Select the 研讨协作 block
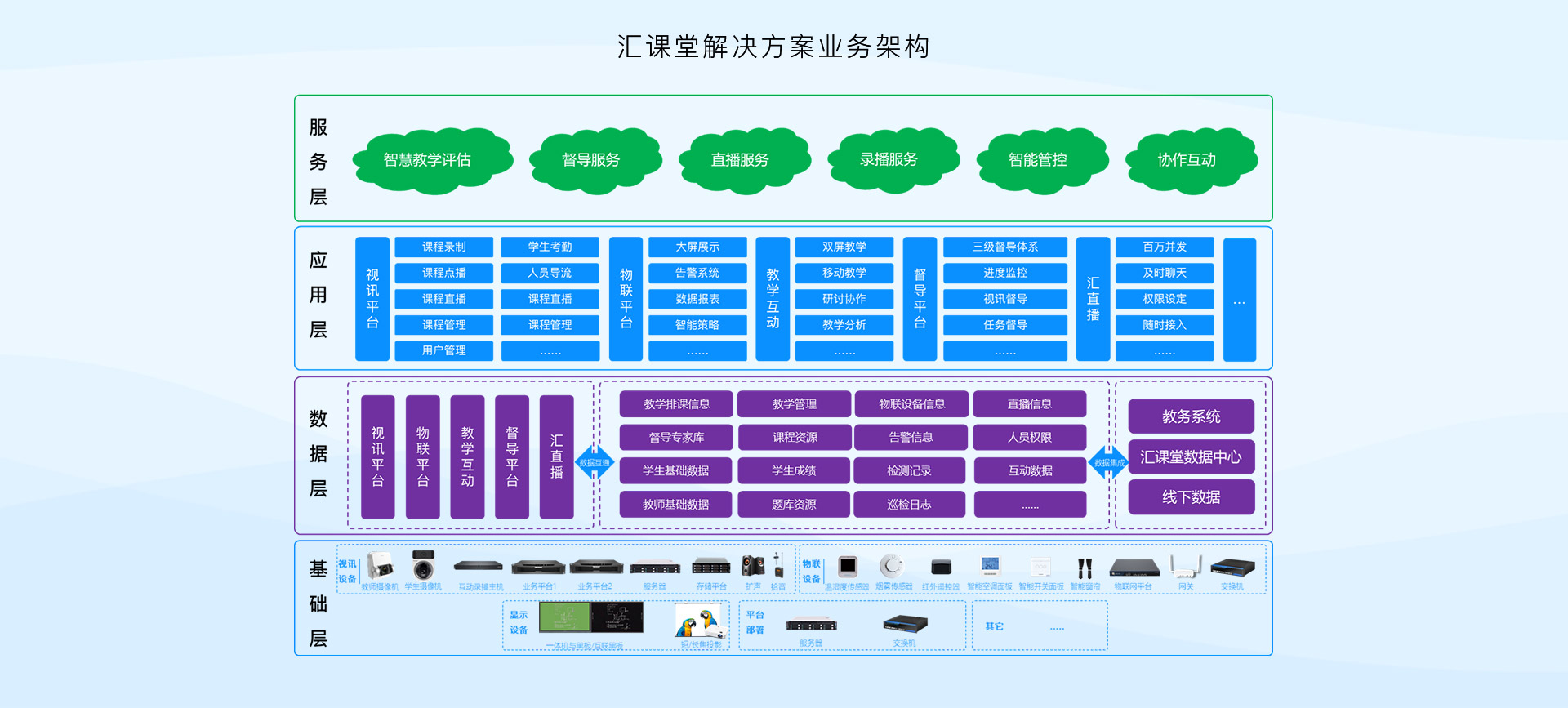Image resolution: width=1568 pixels, height=708 pixels. pyautogui.click(x=844, y=299)
